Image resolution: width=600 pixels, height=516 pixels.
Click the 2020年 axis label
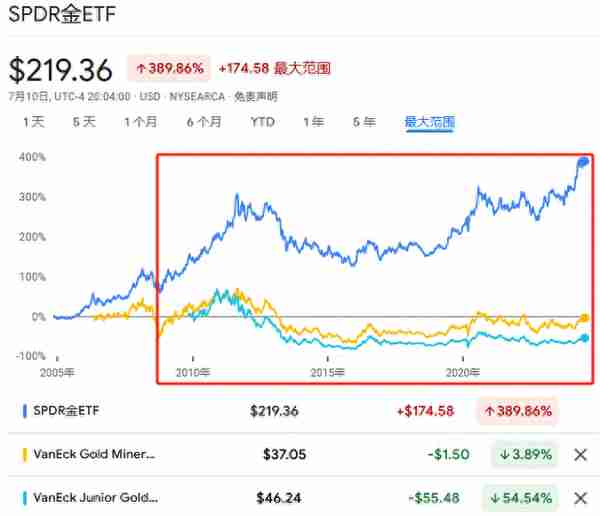[x=463, y=372]
